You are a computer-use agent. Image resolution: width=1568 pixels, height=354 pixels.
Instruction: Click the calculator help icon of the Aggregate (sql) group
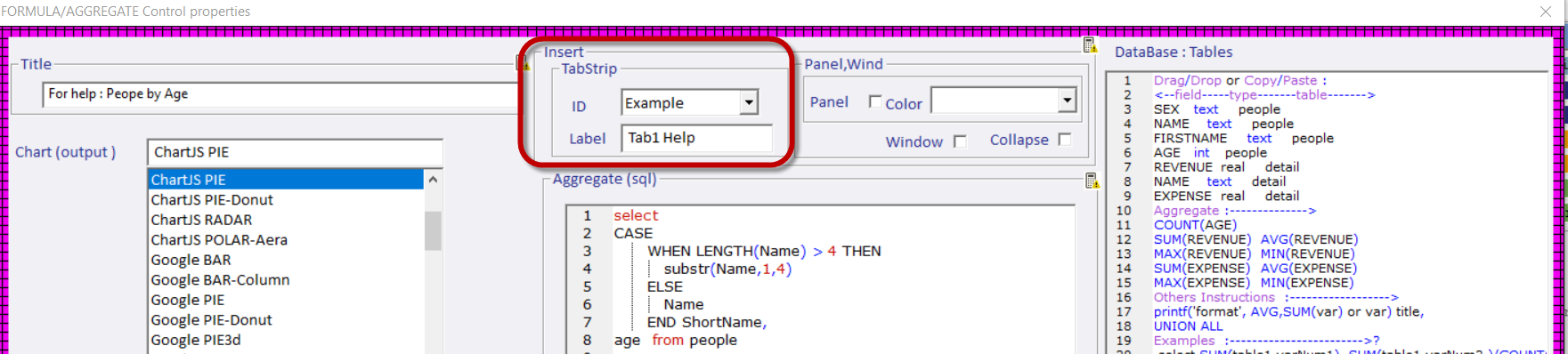pyautogui.click(x=1093, y=181)
